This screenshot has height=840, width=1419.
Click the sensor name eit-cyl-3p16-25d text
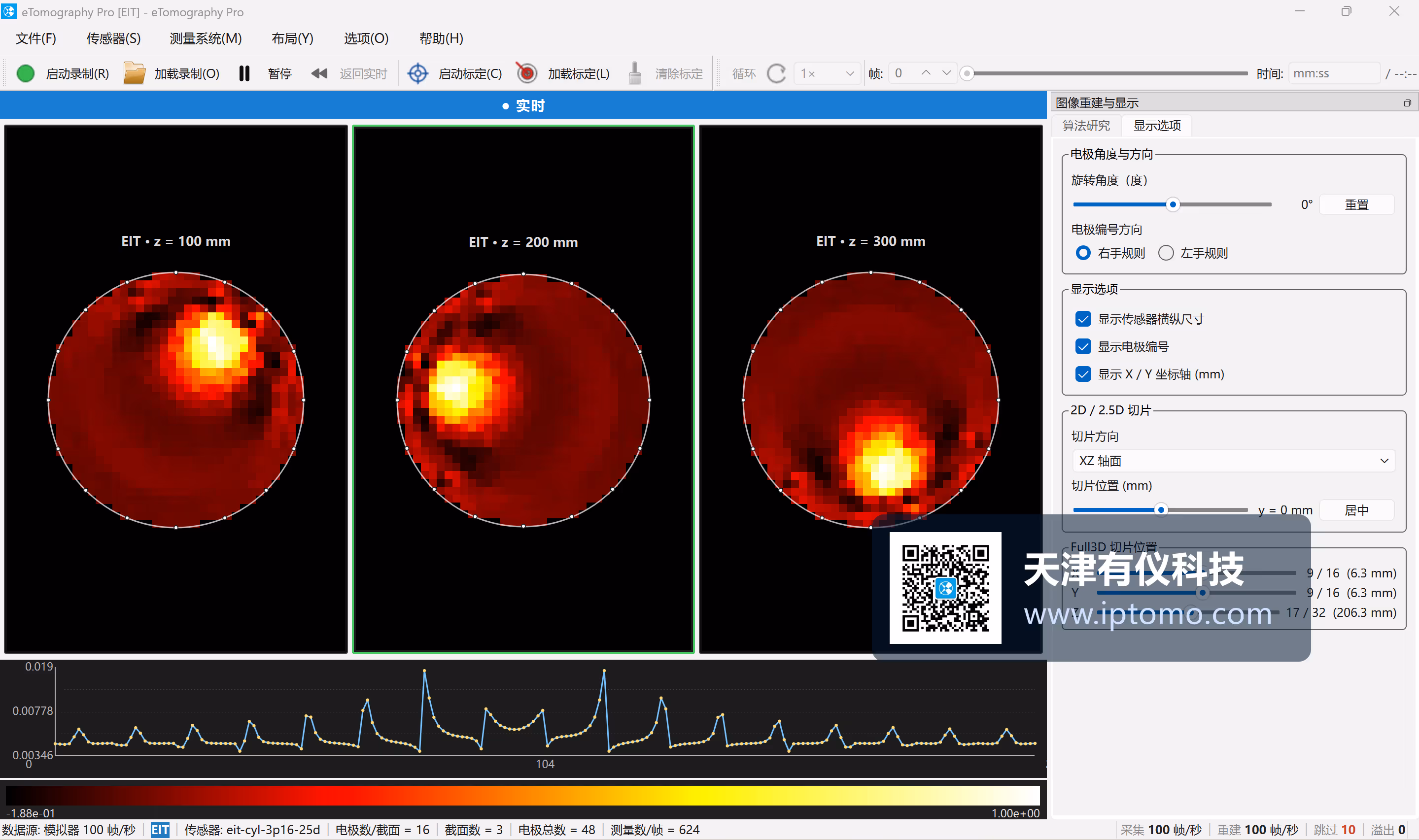click(273, 830)
